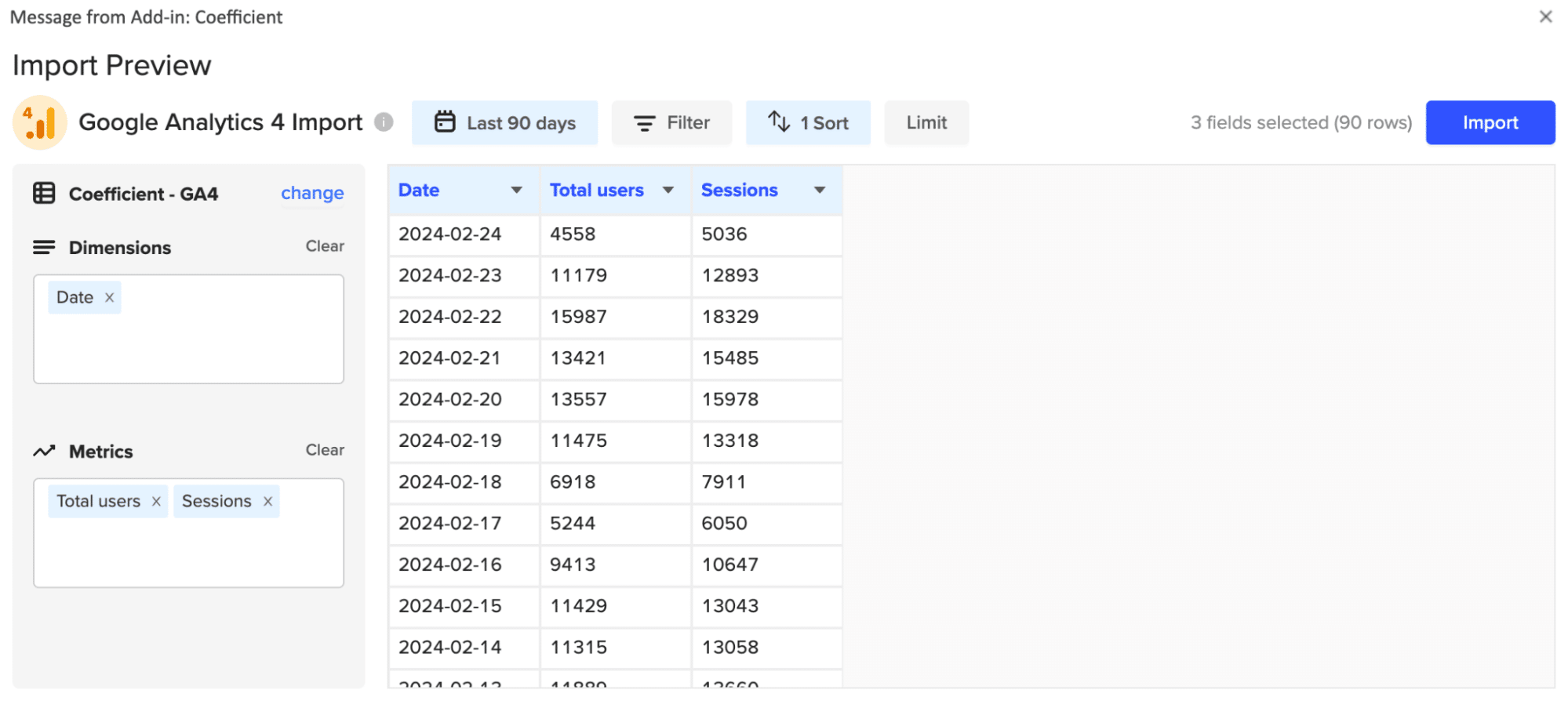Click the Date column header
This screenshot has width=1568, height=708.
pos(464,191)
